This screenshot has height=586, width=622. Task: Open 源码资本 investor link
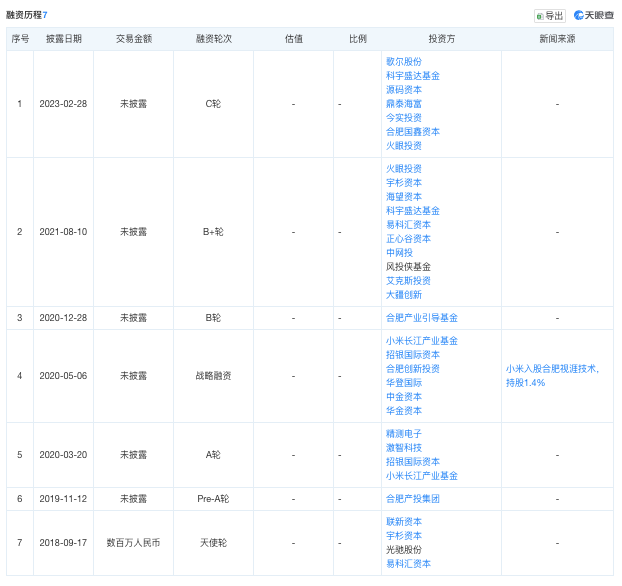[403, 89]
